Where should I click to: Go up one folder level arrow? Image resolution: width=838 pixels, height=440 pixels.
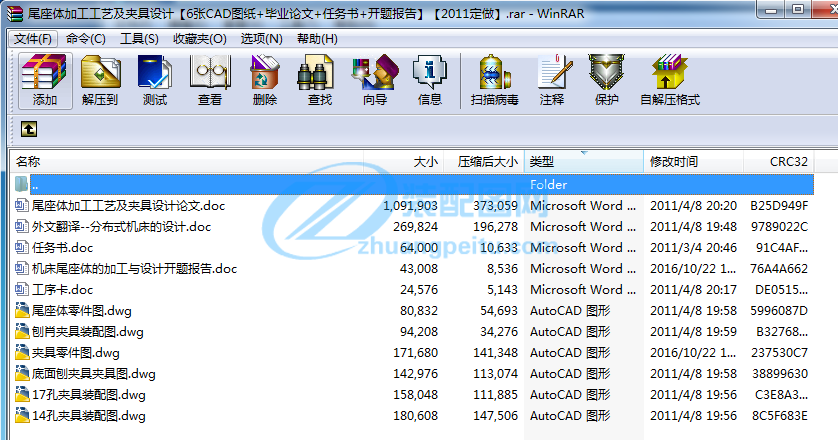click(x=29, y=129)
